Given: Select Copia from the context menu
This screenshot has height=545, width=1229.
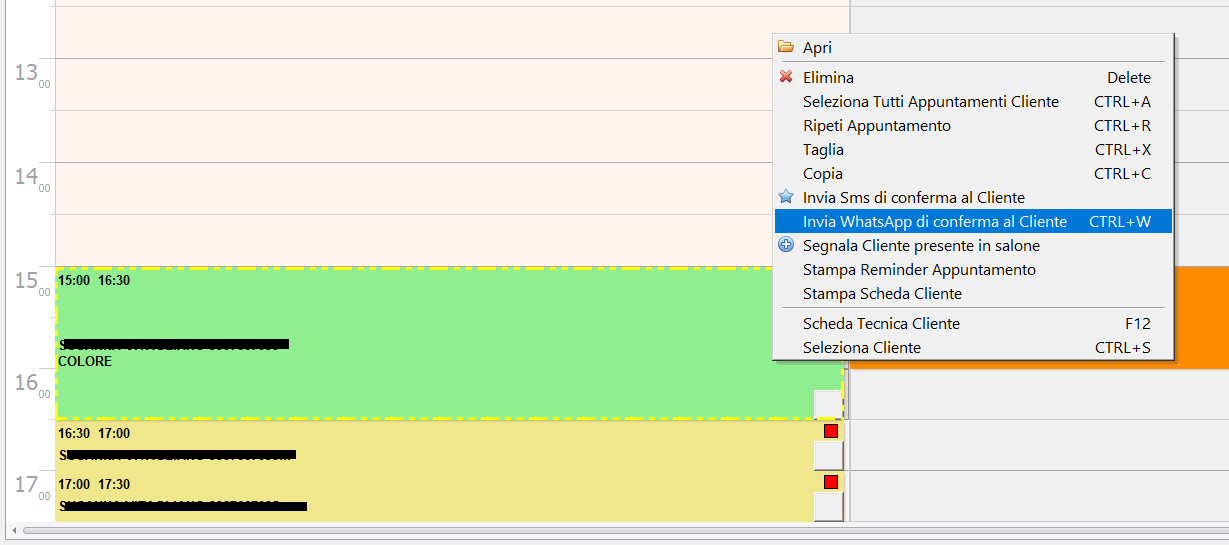Looking at the screenshot, I should pyautogui.click(x=822, y=174).
